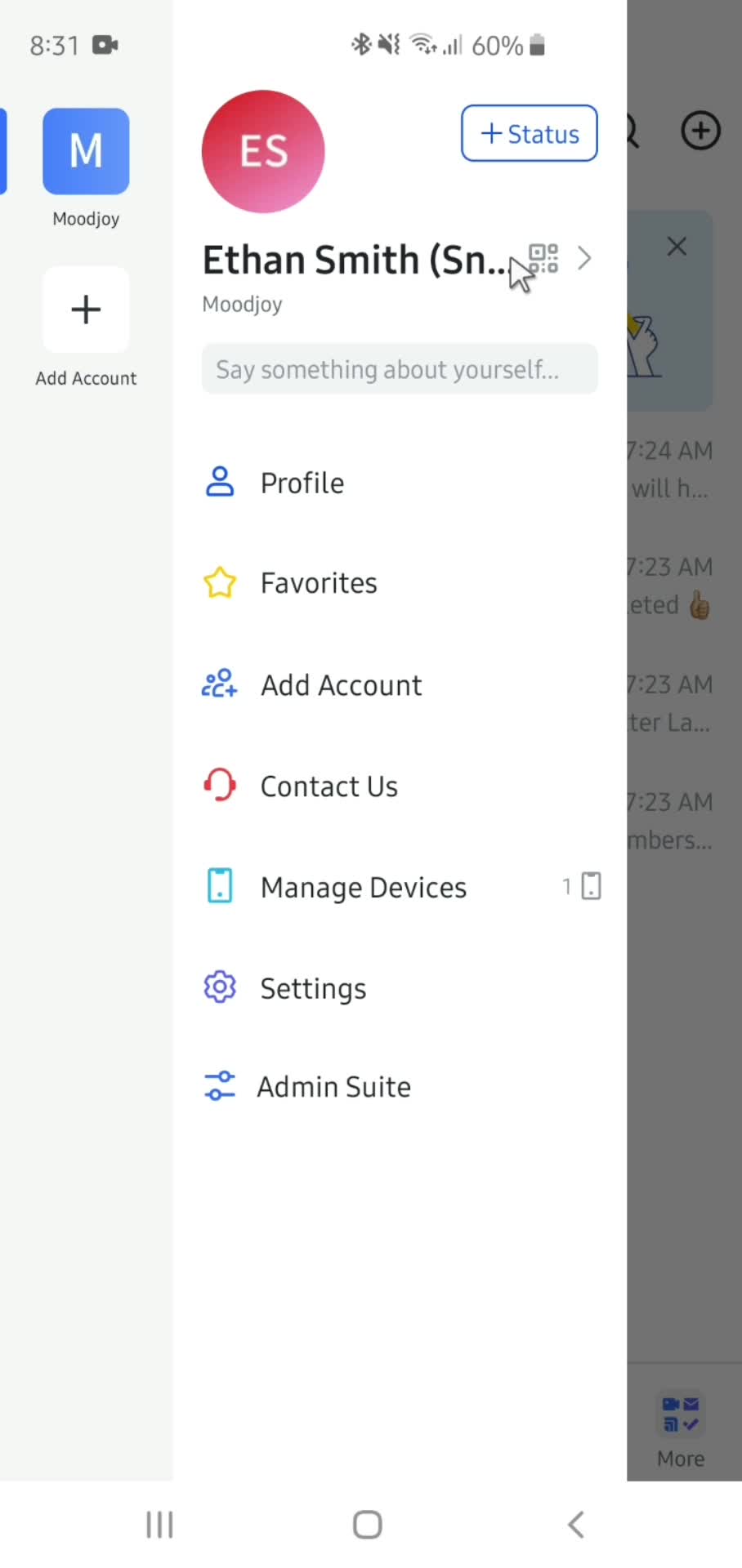Open the ES profile avatar
This screenshot has height=1568, width=742.
[263, 151]
